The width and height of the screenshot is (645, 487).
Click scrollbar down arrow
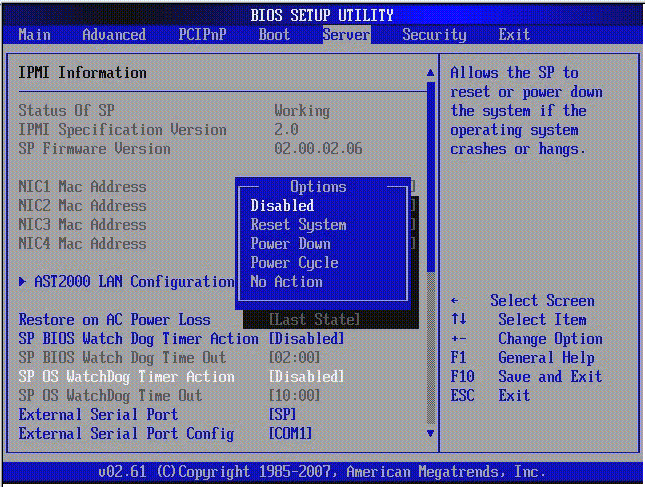pyautogui.click(x=431, y=433)
